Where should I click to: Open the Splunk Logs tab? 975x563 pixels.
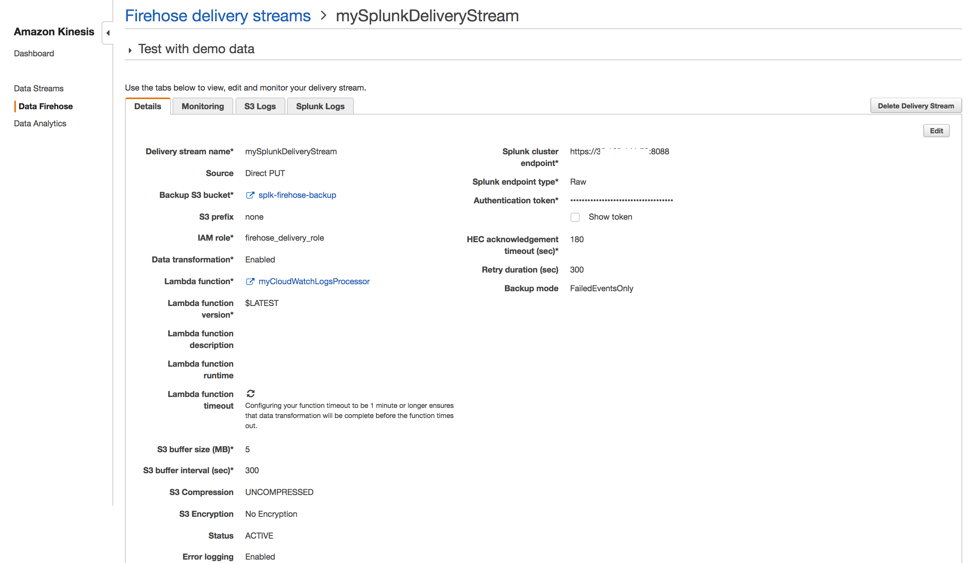[x=320, y=106]
